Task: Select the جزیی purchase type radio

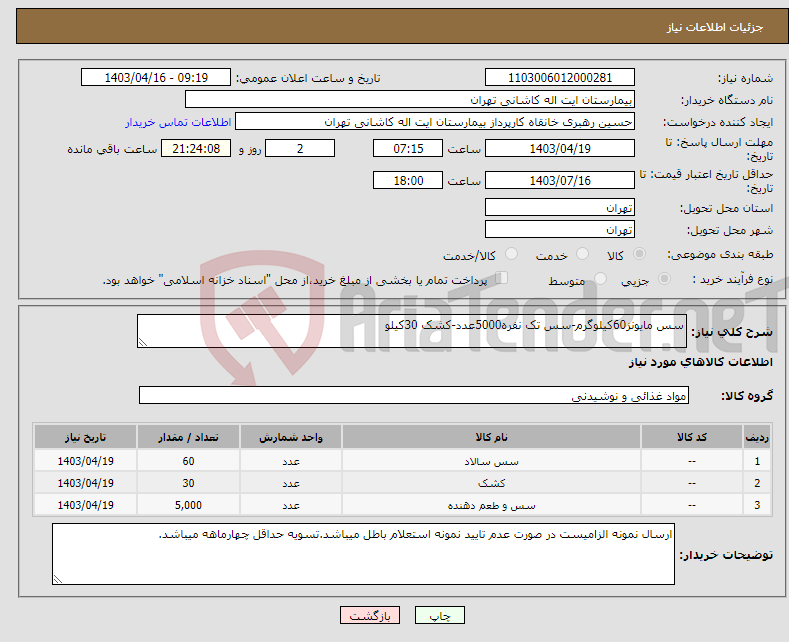Action: (x=664, y=278)
